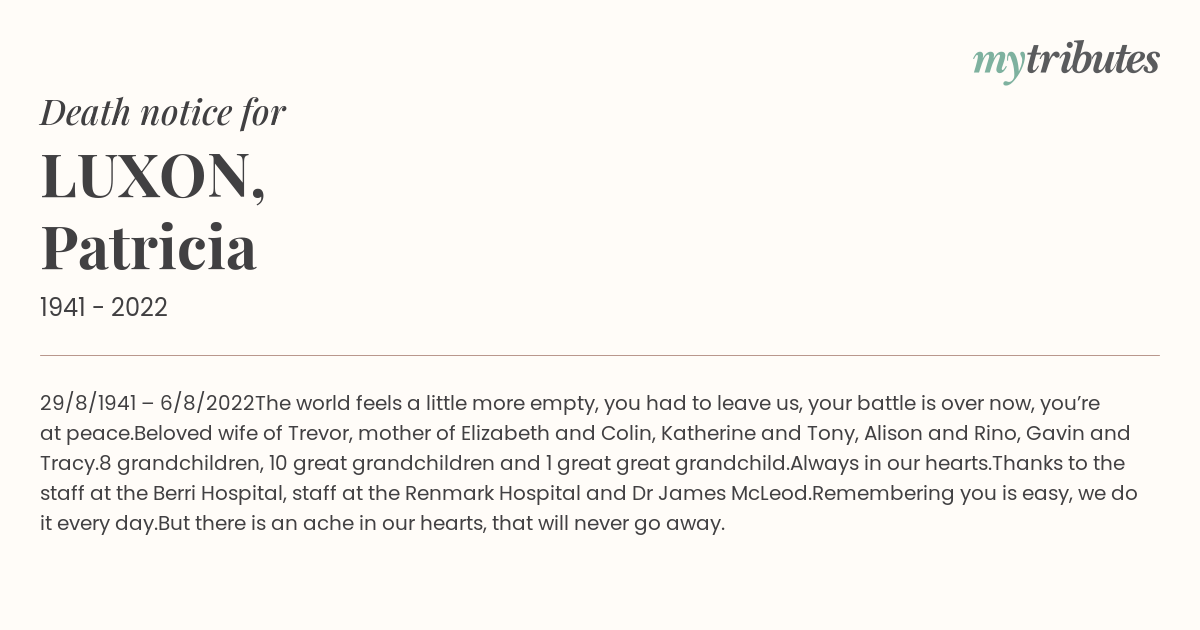Click the words "Renmark Hospital"
Screen dimensions: 1200x630
(495, 493)
